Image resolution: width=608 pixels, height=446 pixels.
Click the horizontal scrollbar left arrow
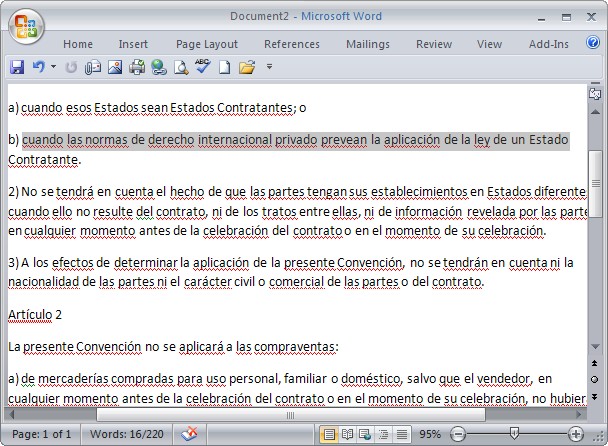click(x=12, y=415)
